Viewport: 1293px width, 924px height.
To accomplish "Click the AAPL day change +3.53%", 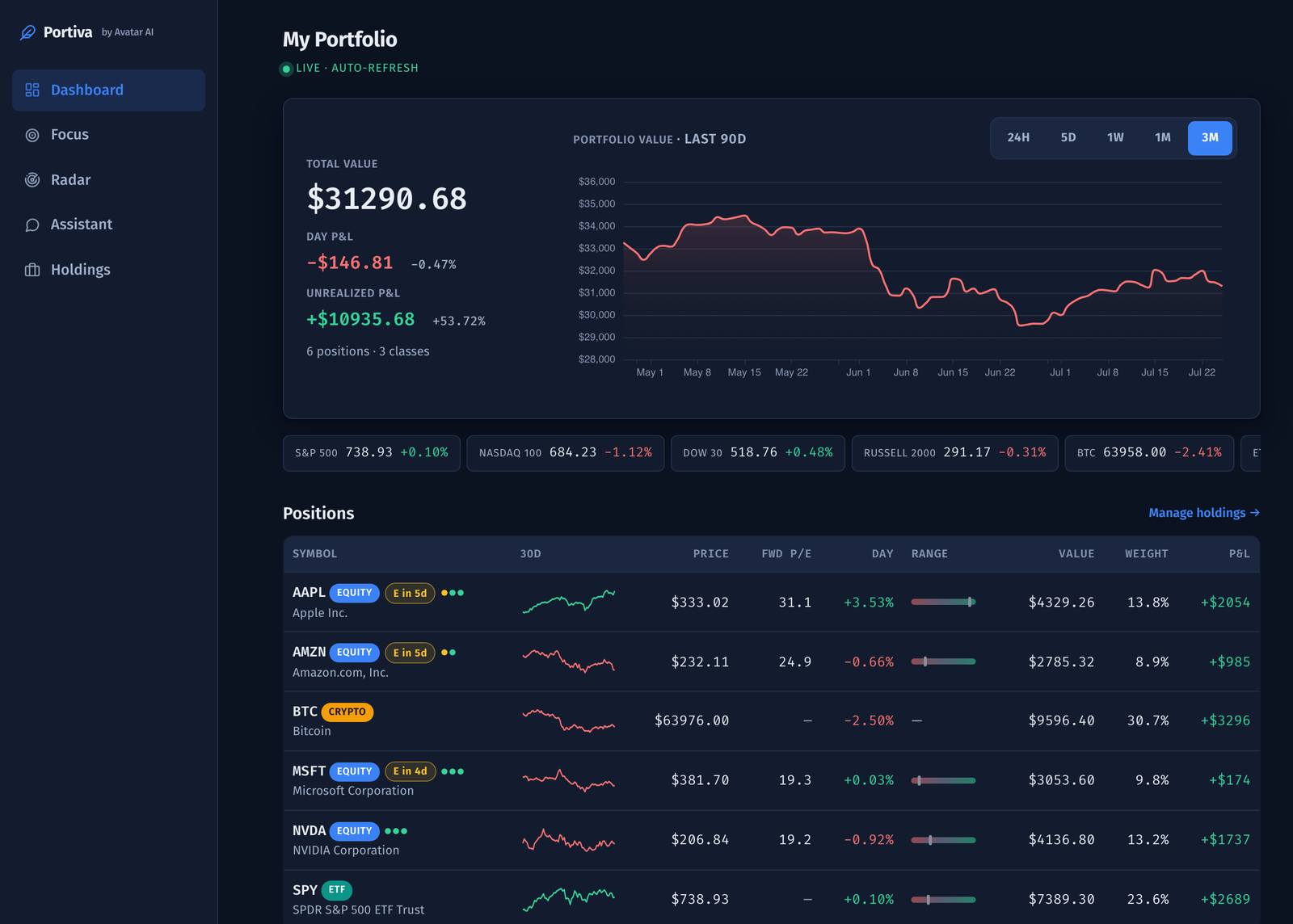I will [869, 603].
